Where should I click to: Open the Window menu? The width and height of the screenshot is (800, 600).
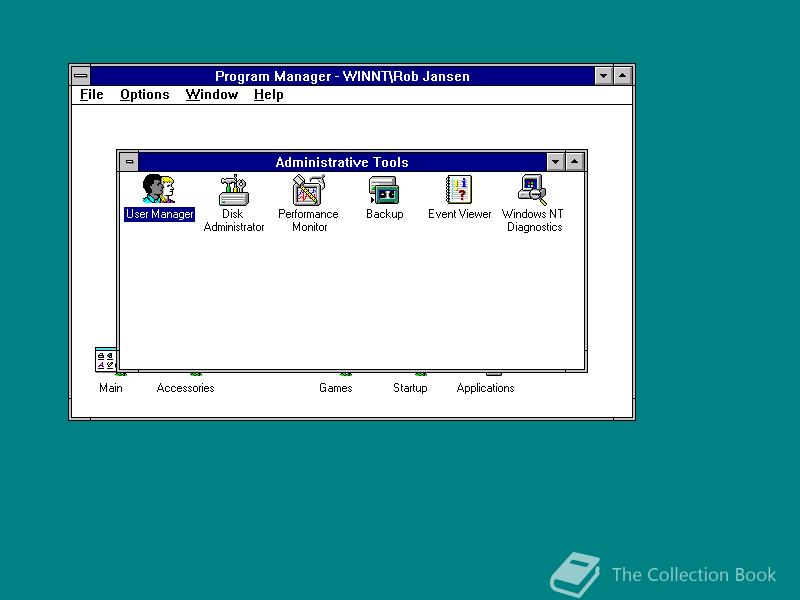212,94
